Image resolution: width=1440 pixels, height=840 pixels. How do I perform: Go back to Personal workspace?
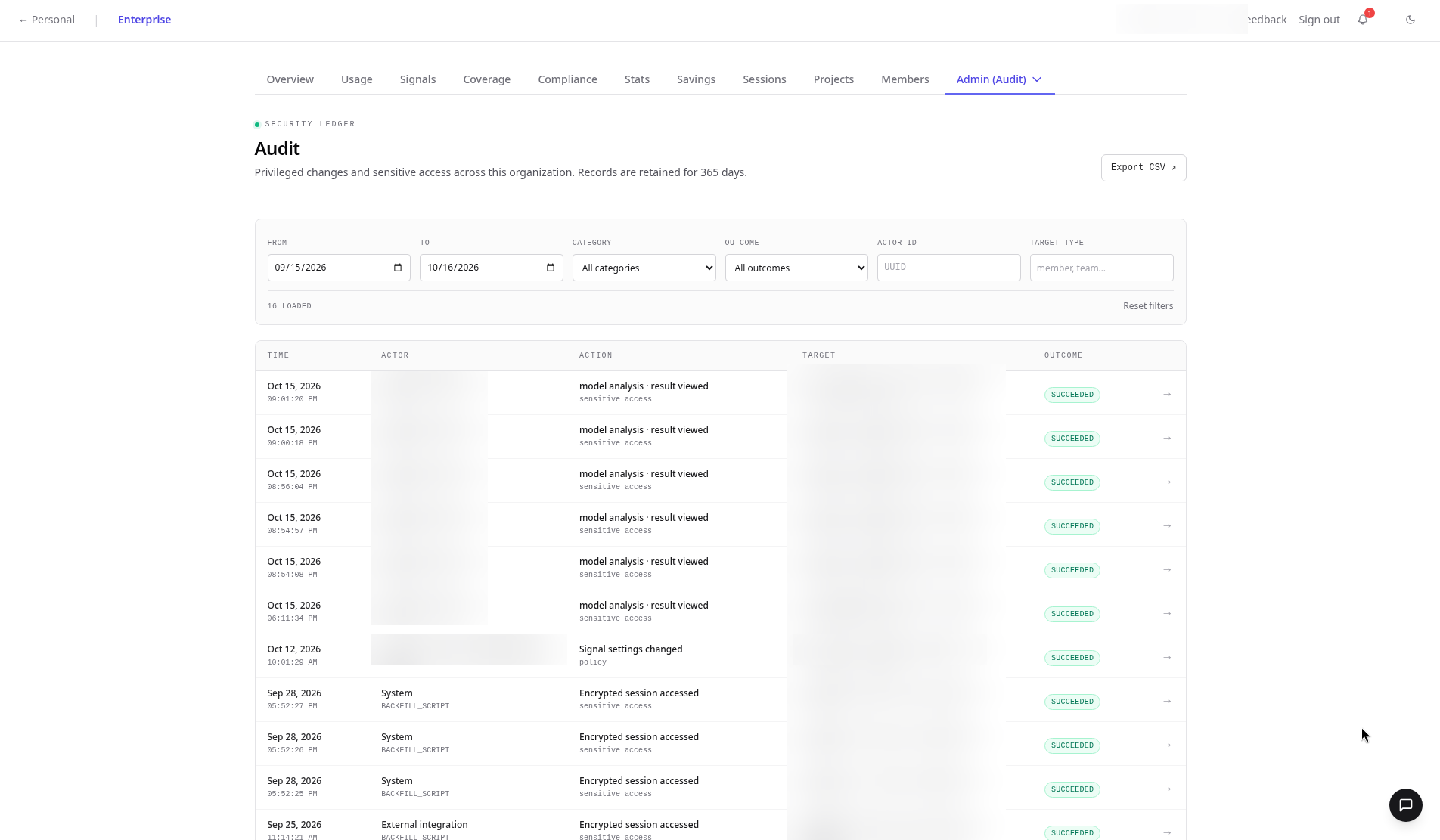click(x=46, y=20)
